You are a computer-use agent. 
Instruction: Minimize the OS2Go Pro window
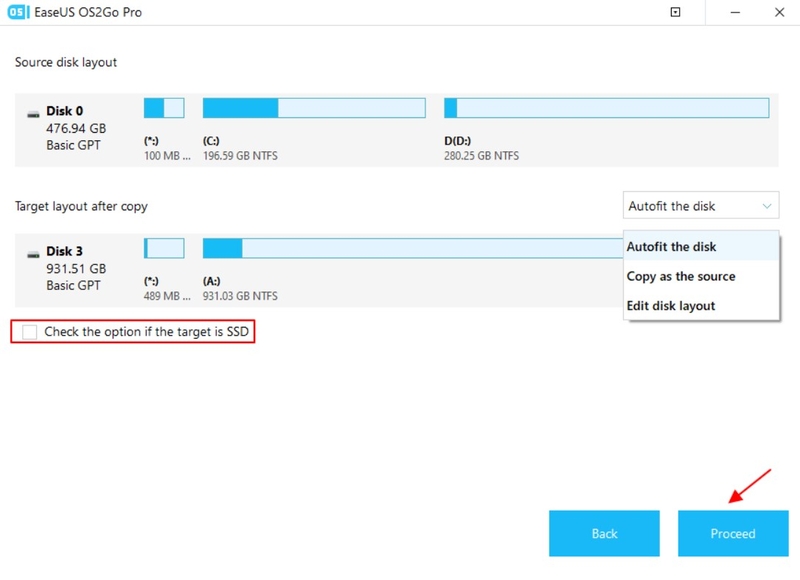click(x=735, y=12)
